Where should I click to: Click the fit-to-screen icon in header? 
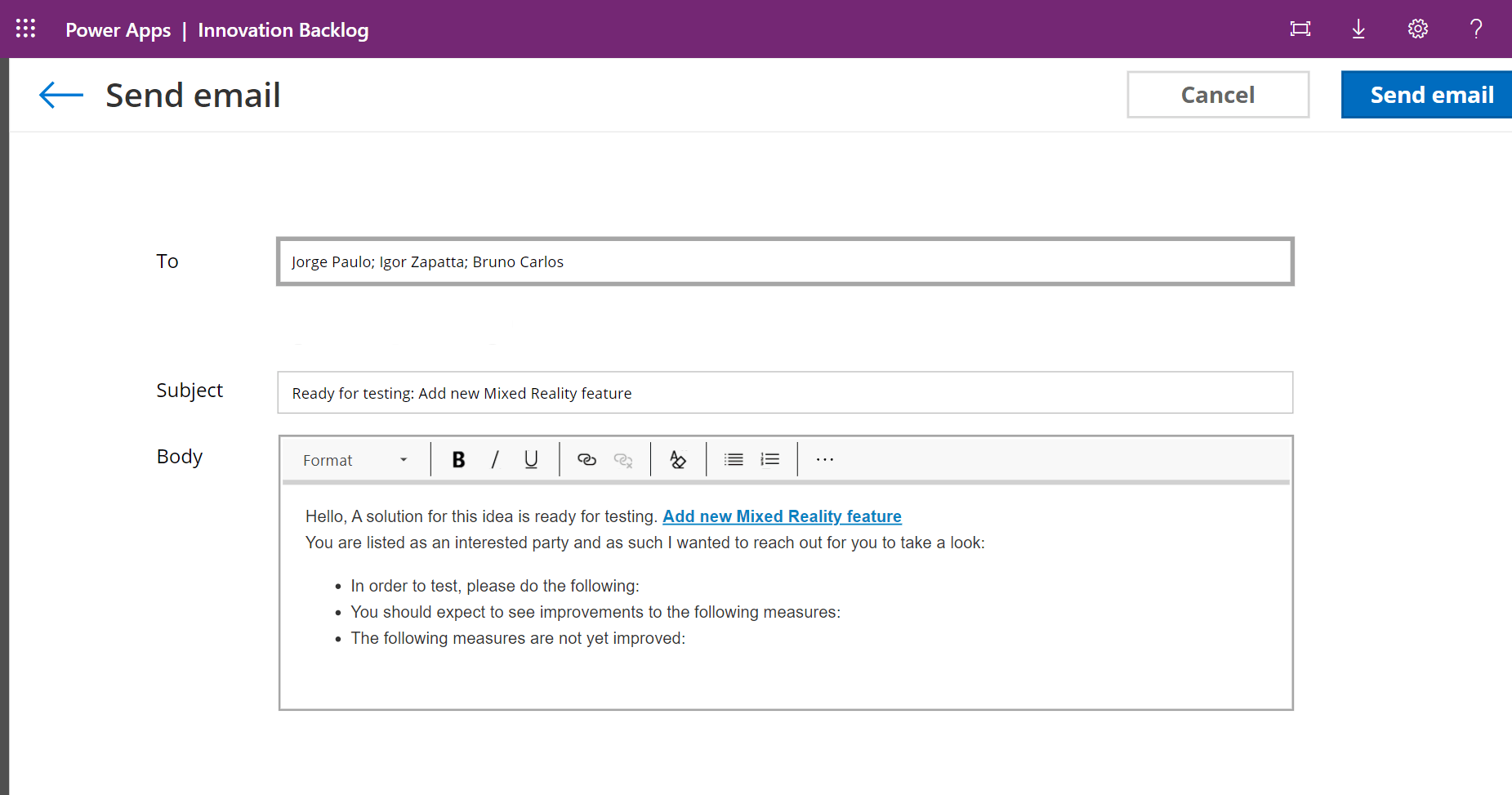click(x=1300, y=29)
